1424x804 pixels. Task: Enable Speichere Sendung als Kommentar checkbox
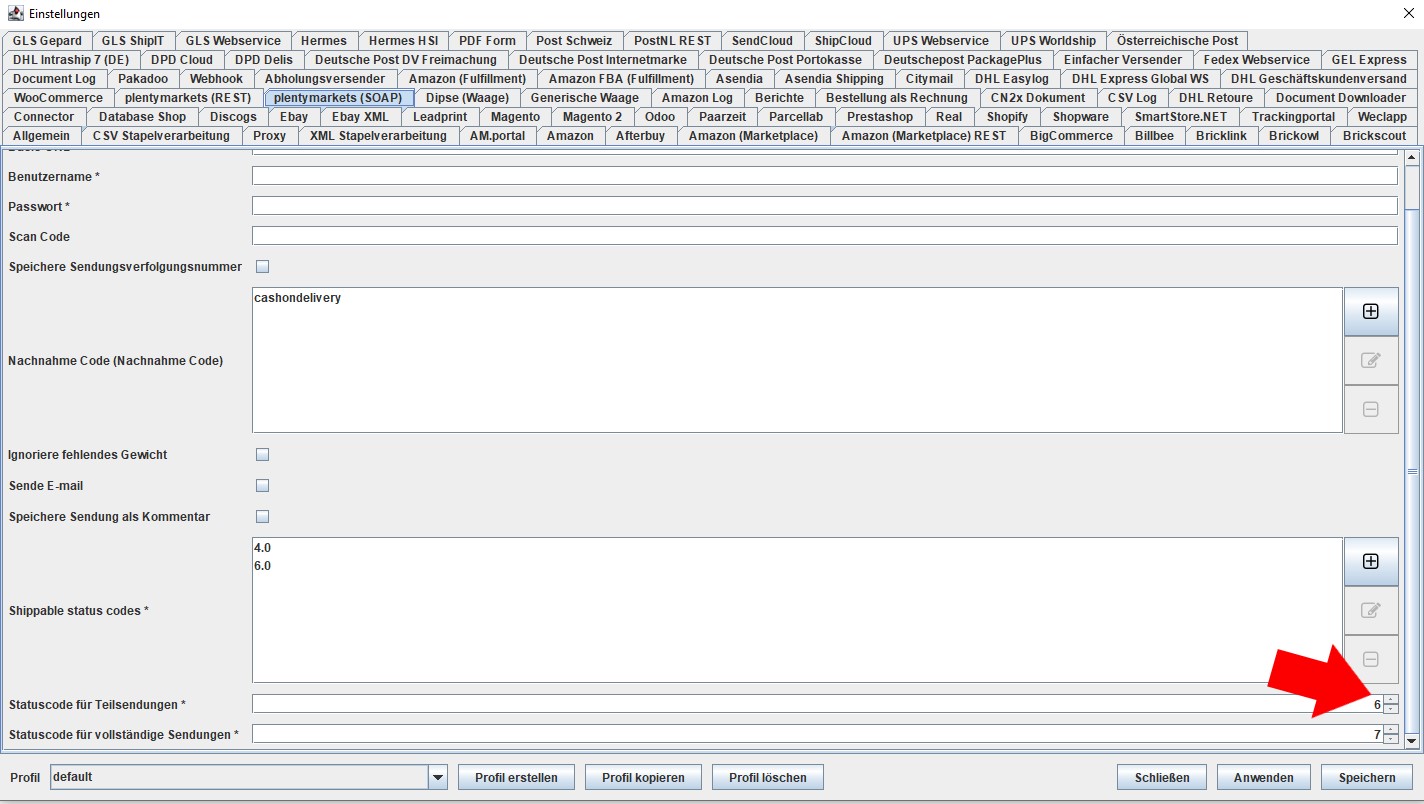[x=263, y=517]
